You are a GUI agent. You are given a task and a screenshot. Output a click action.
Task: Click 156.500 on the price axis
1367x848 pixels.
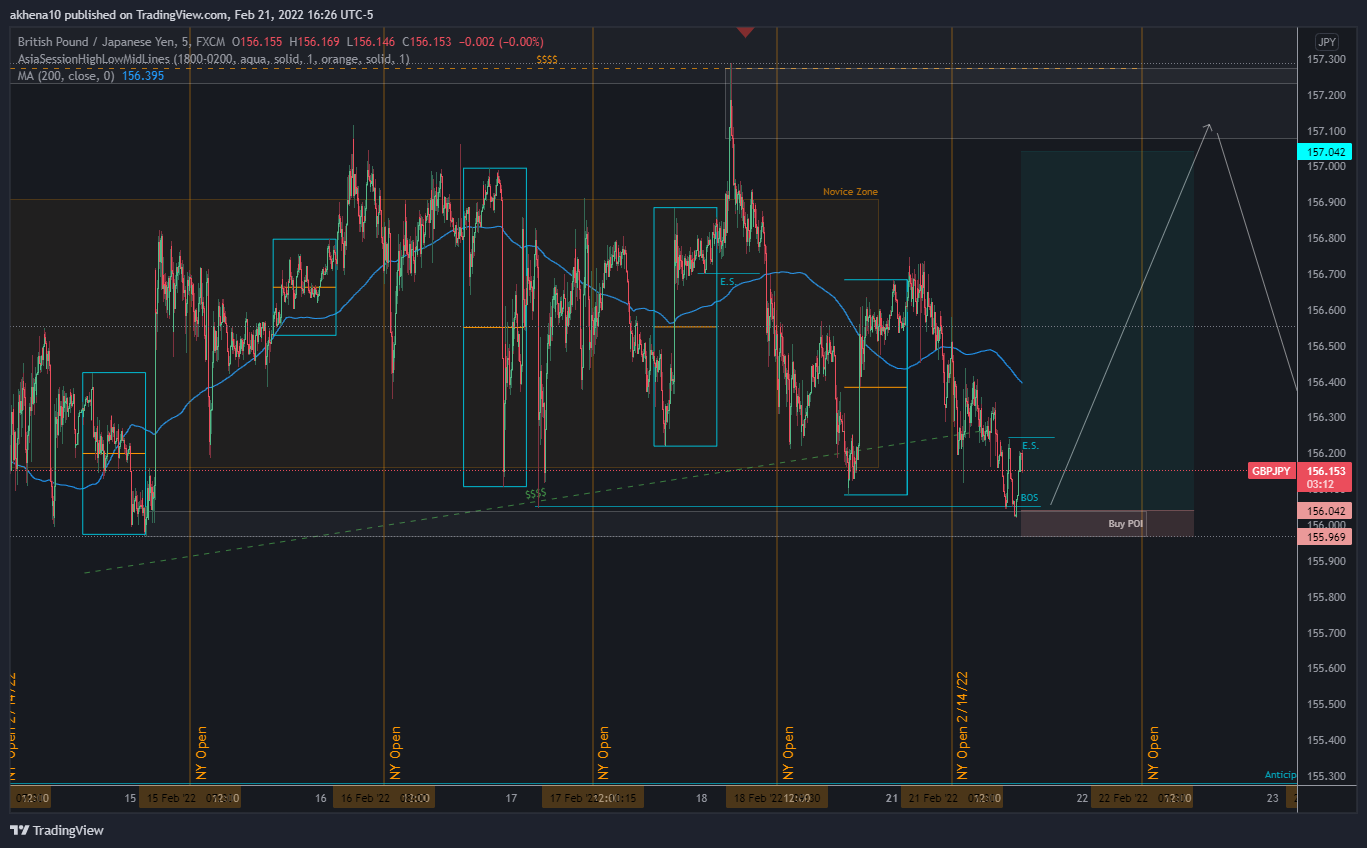[1326, 346]
